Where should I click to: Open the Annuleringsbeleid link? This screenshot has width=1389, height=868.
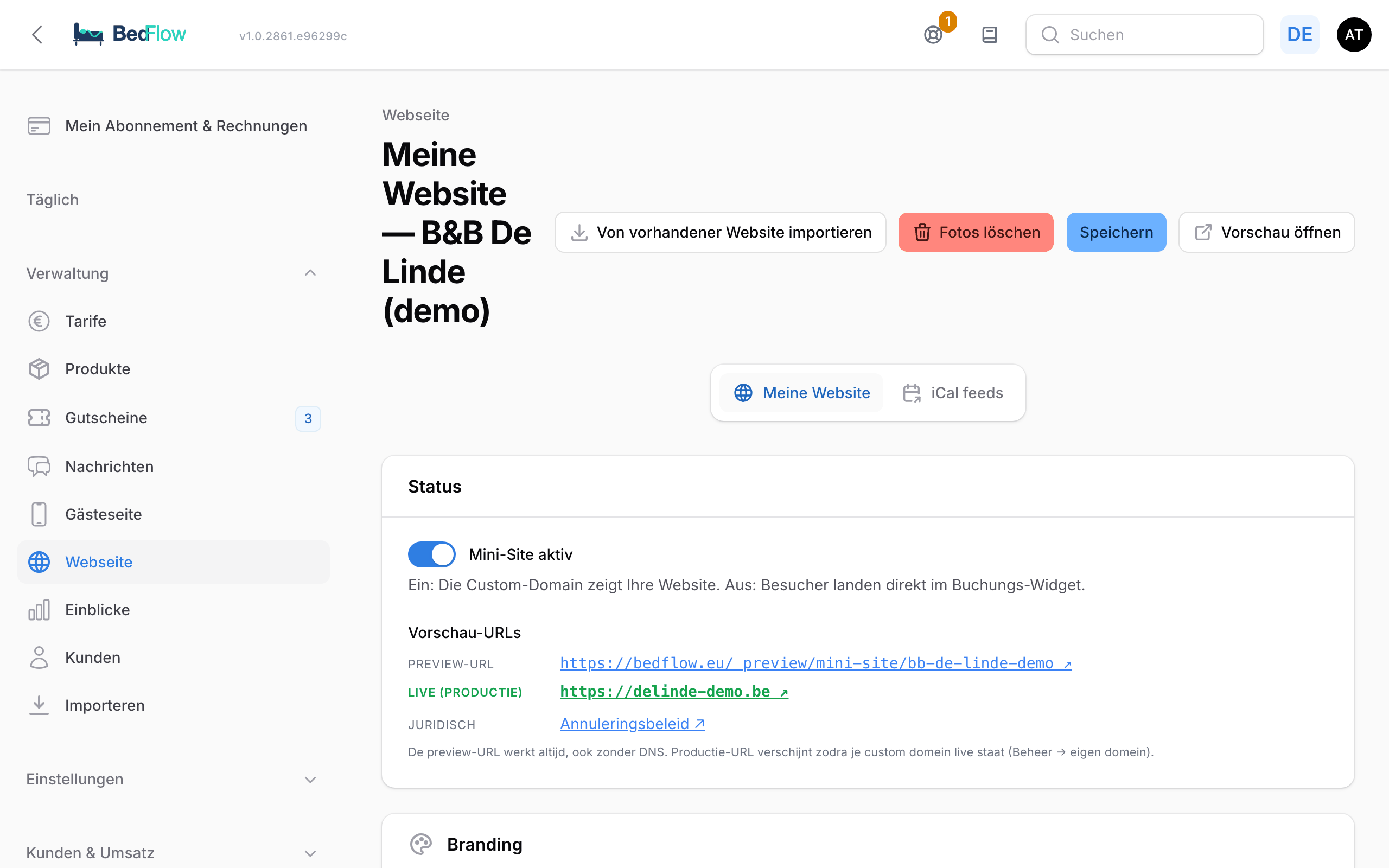coord(632,724)
